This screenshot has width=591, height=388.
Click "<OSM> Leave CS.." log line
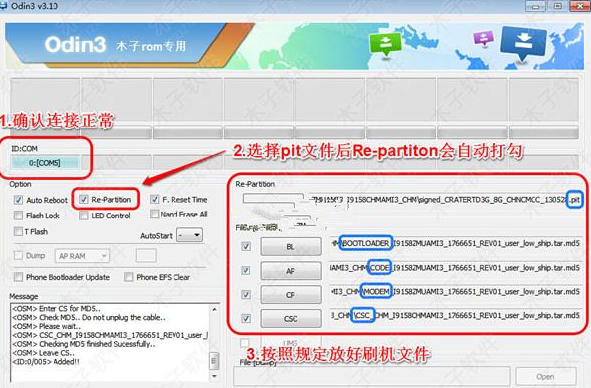click(43, 353)
